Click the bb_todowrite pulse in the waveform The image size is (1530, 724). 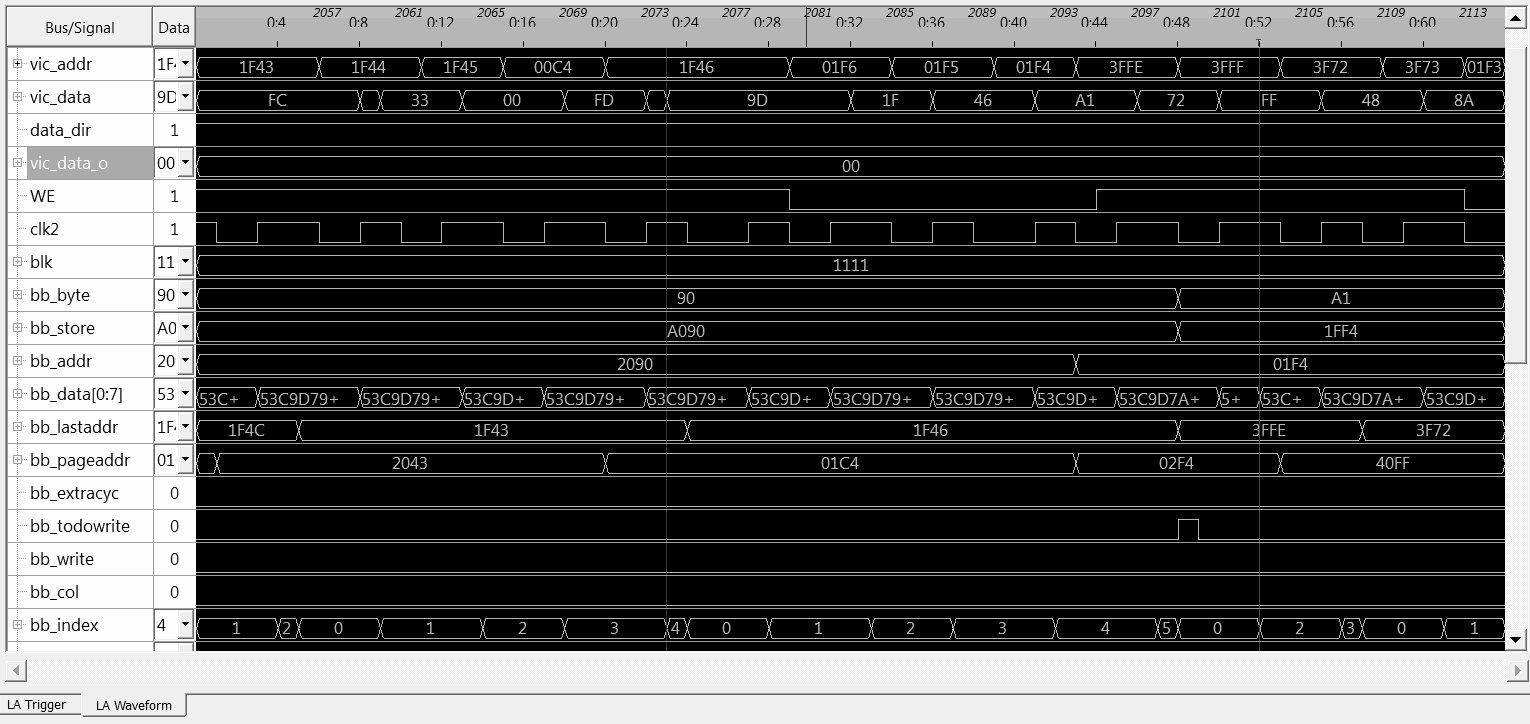coord(1188,529)
